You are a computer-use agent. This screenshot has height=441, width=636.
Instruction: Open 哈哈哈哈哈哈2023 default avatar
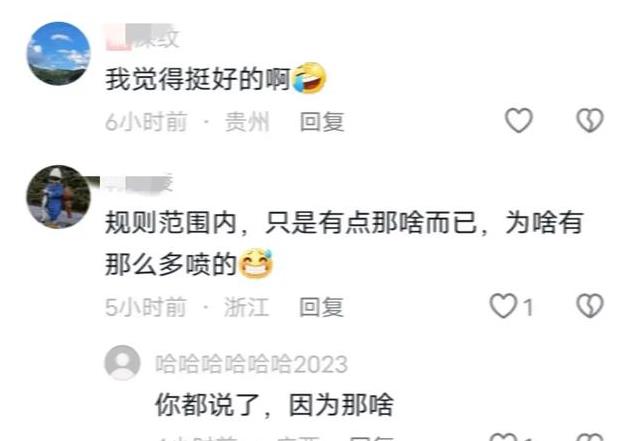click(x=122, y=363)
